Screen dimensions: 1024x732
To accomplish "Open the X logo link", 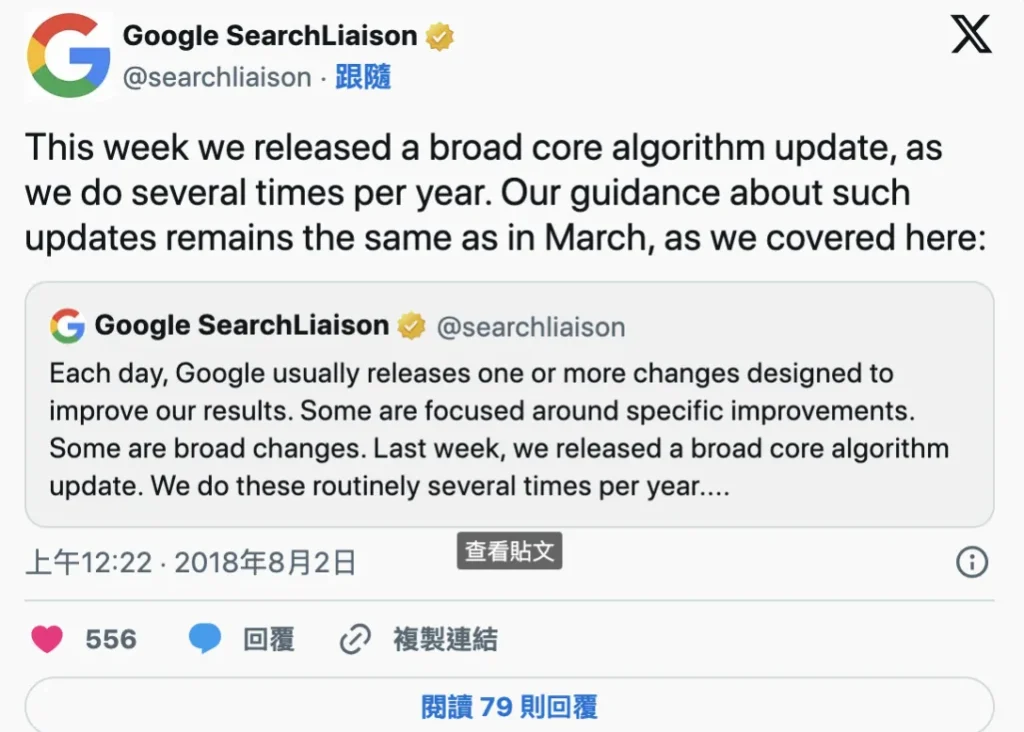I will pyautogui.click(x=970, y=35).
